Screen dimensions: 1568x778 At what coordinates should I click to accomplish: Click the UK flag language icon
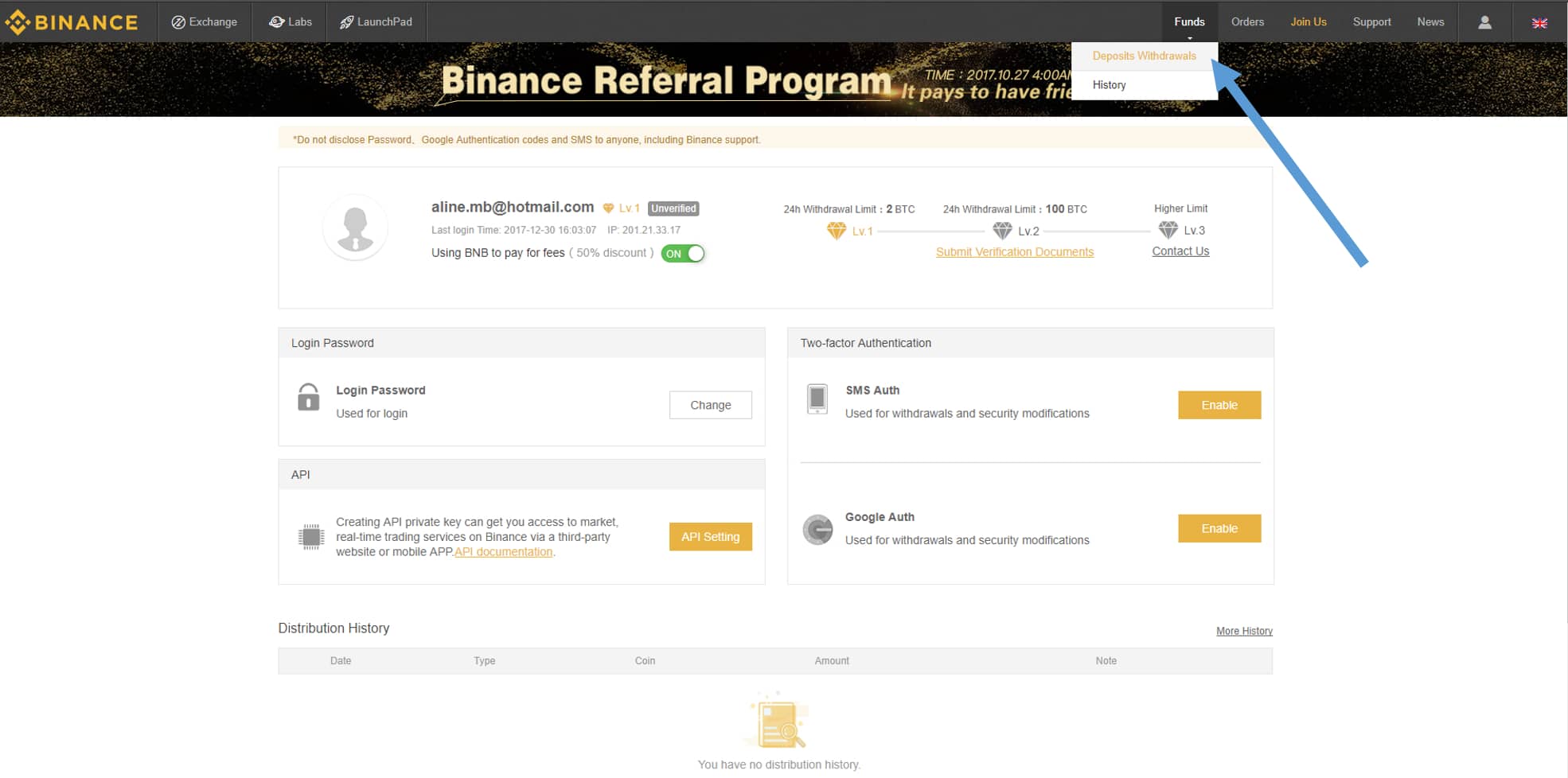(1539, 23)
